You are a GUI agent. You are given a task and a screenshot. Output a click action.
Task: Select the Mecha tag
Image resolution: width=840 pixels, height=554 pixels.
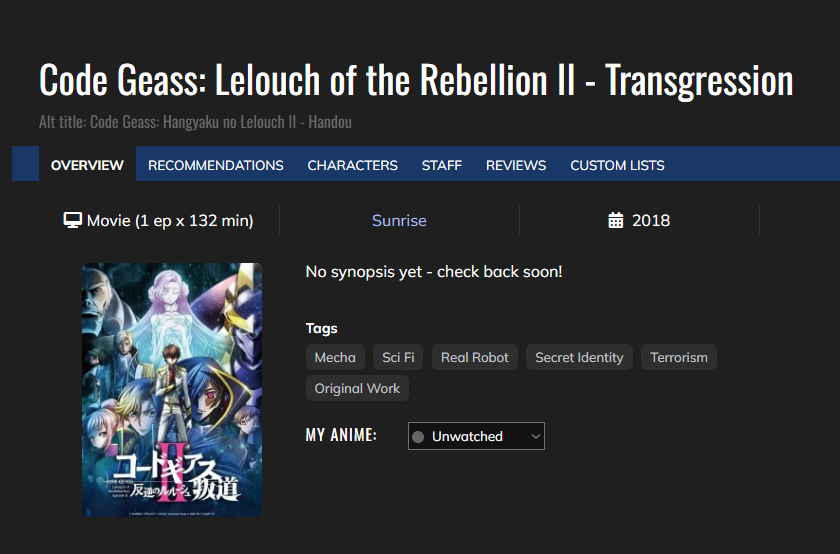(335, 357)
